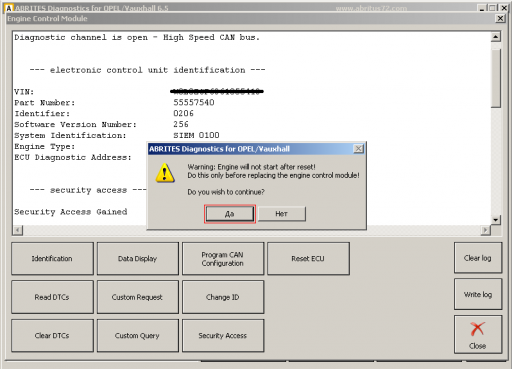Open Custom Query

tap(138, 336)
